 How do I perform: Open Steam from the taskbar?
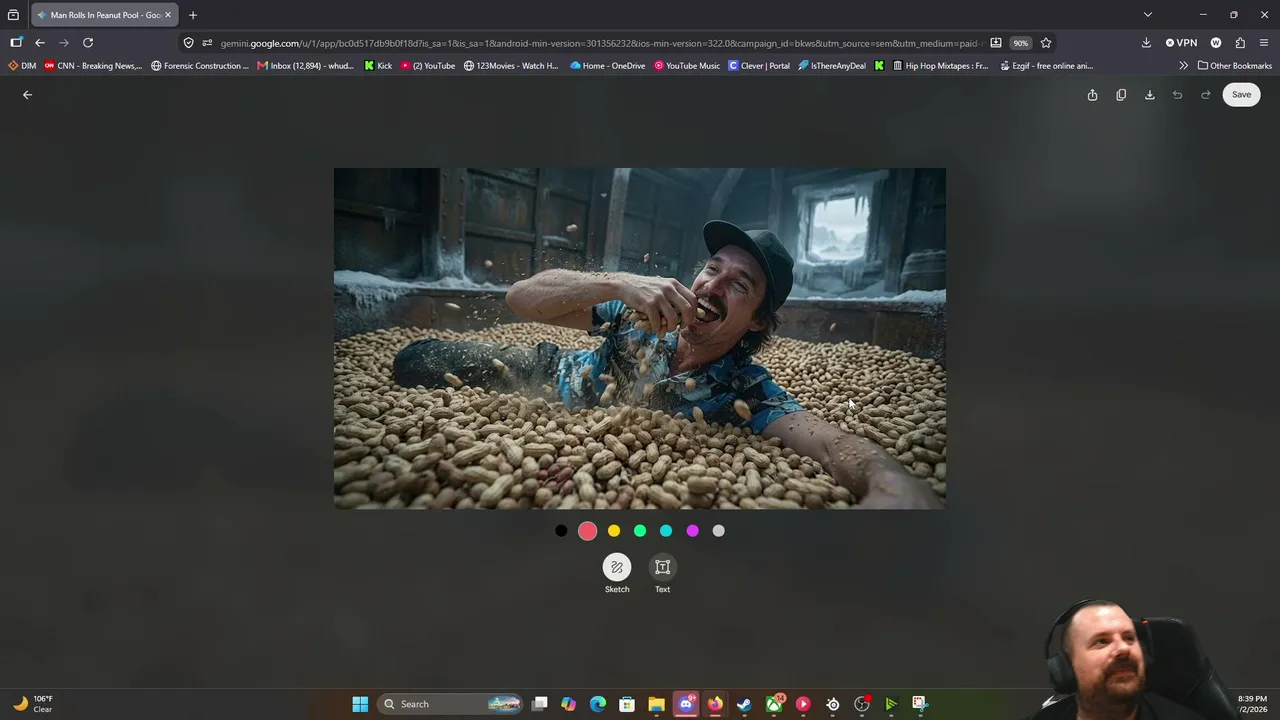[744, 704]
